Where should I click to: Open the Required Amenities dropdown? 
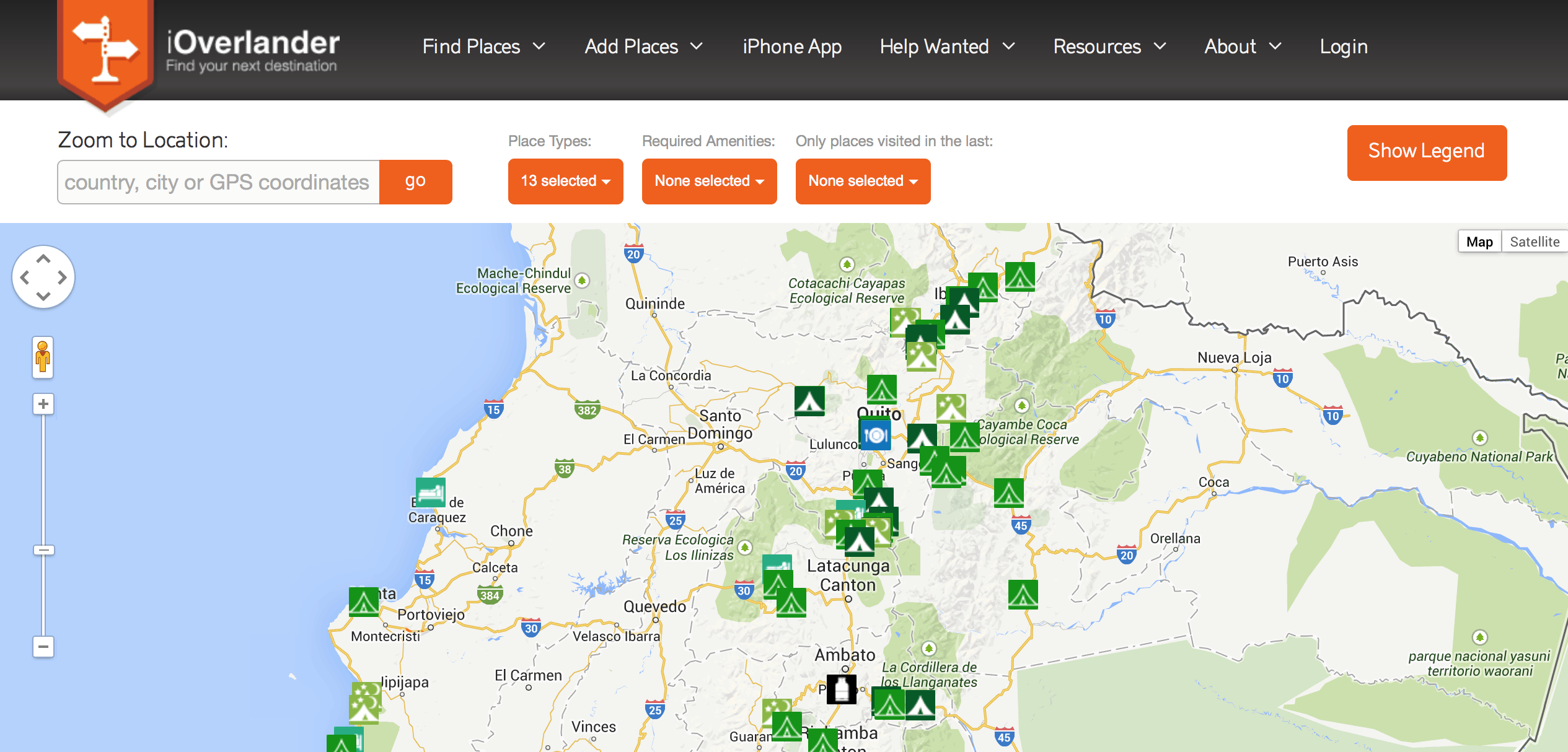pyautogui.click(x=709, y=181)
